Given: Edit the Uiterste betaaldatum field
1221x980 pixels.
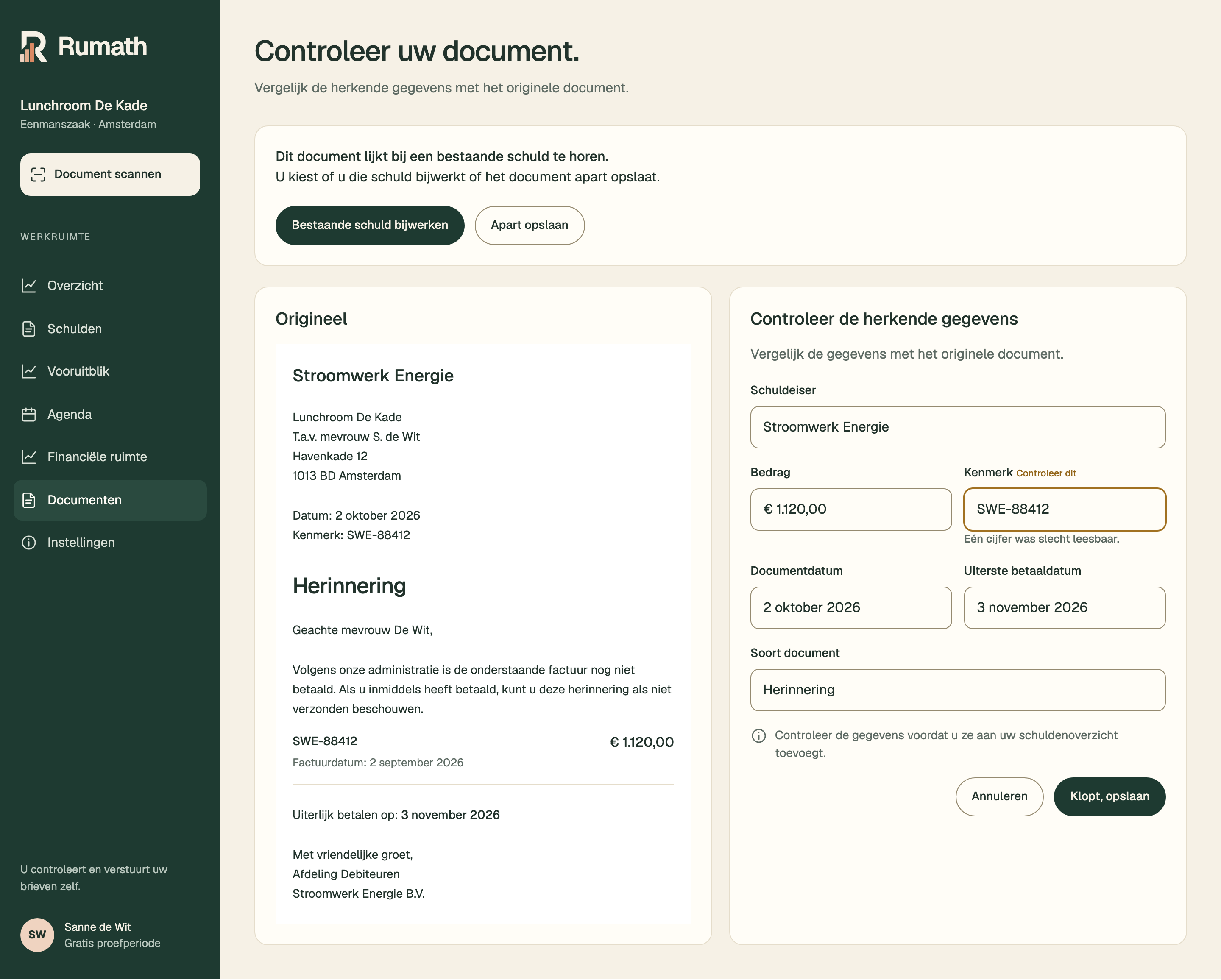Looking at the screenshot, I should click(1065, 608).
